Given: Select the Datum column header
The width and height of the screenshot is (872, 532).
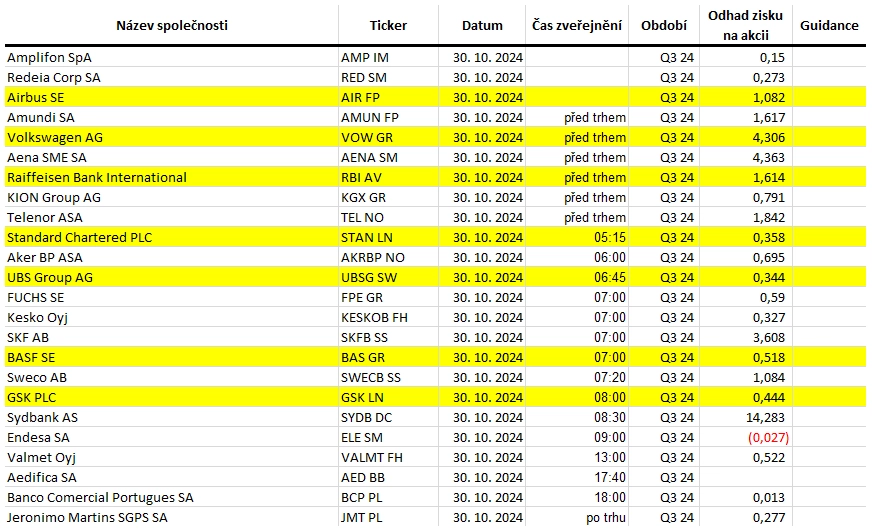Looking at the screenshot, I should pos(482,26).
